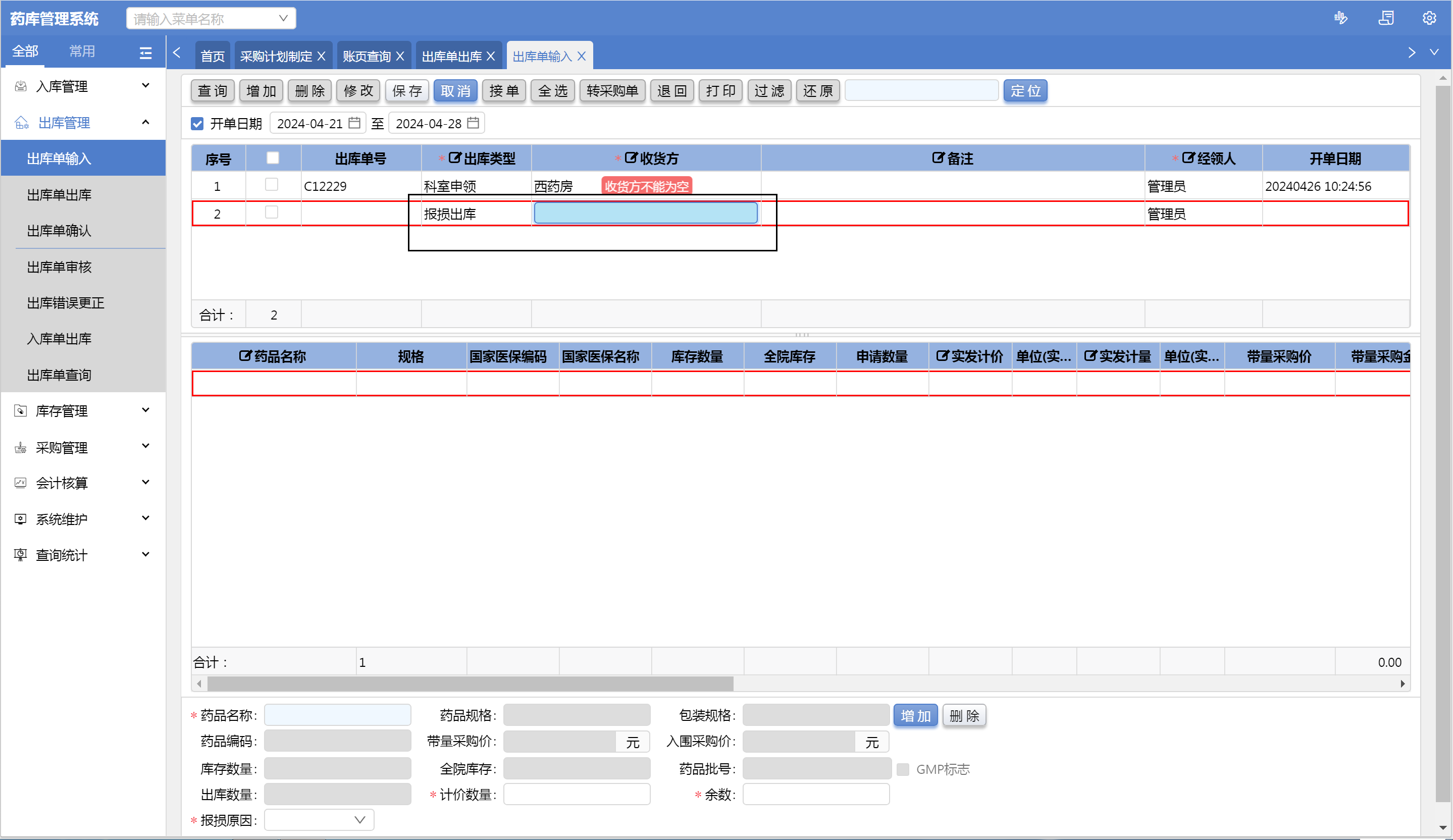The width and height of the screenshot is (1453, 840).
Task: Toggle the sidebar collapse menu icon
Action: [145, 53]
